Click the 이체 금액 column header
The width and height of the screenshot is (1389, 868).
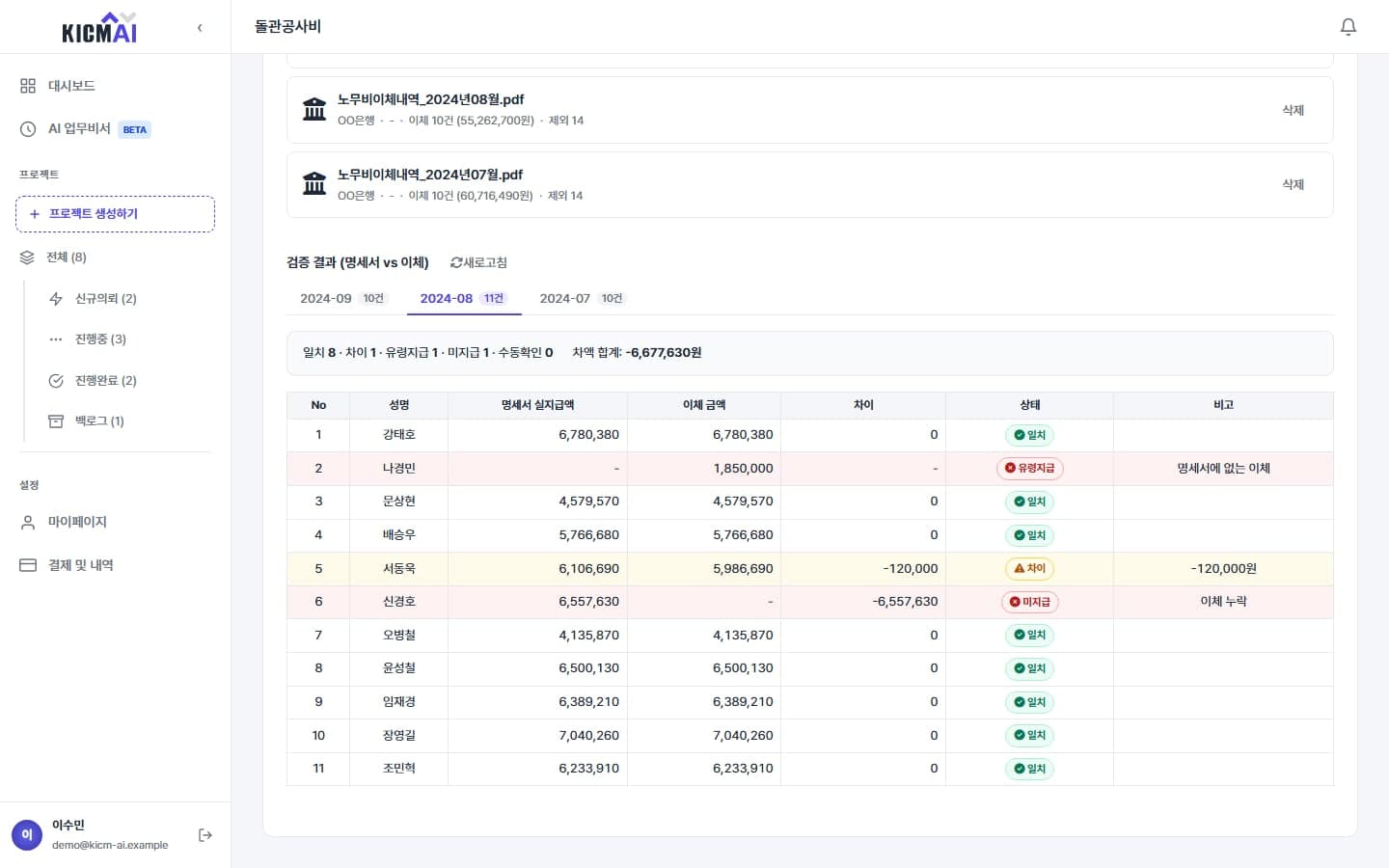point(704,405)
